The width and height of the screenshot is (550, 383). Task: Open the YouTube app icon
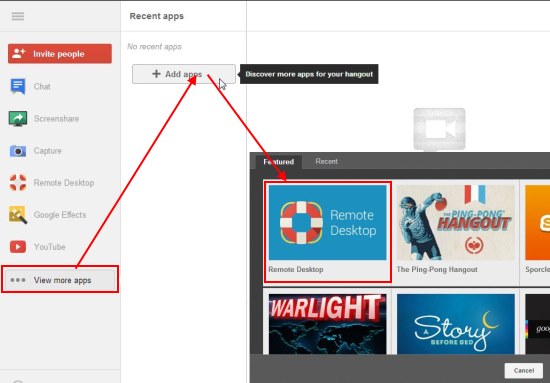[18, 247]
